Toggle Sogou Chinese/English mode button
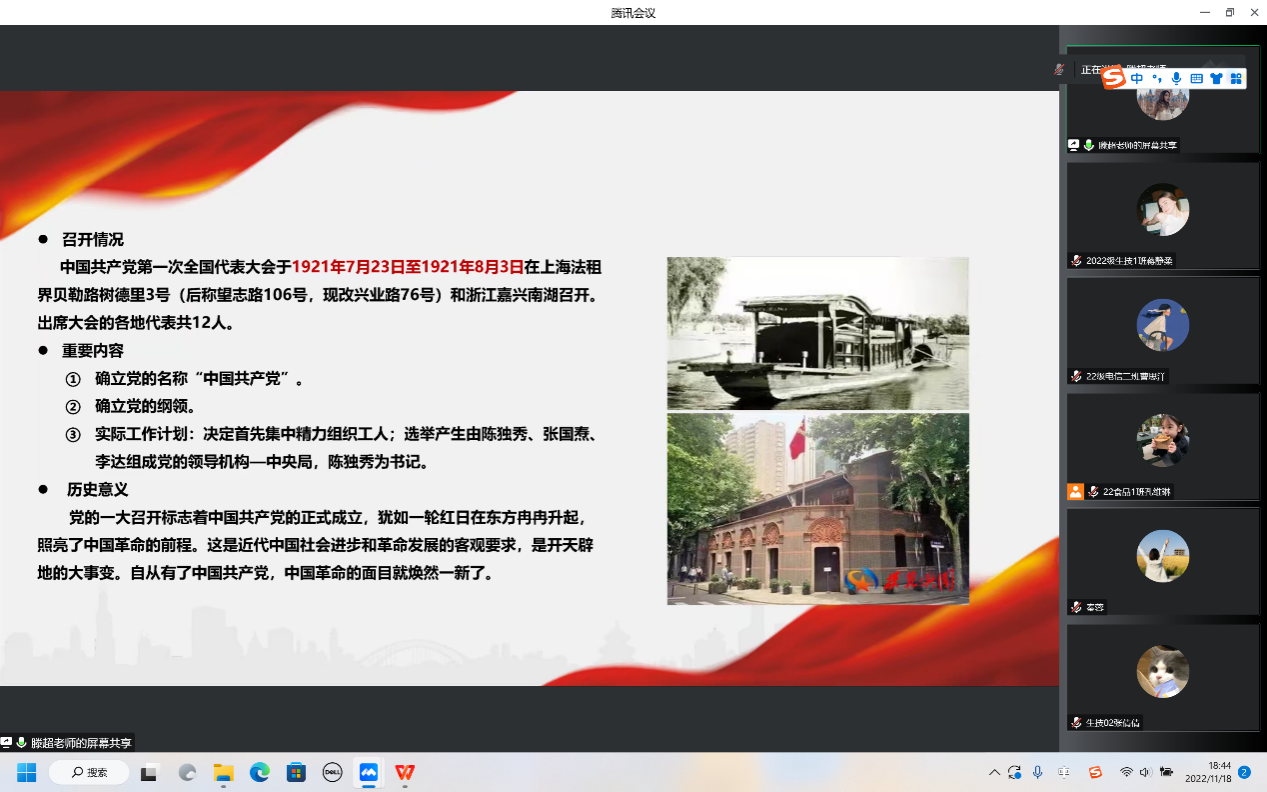The image size is (1267, 792). pos(1137,78)
